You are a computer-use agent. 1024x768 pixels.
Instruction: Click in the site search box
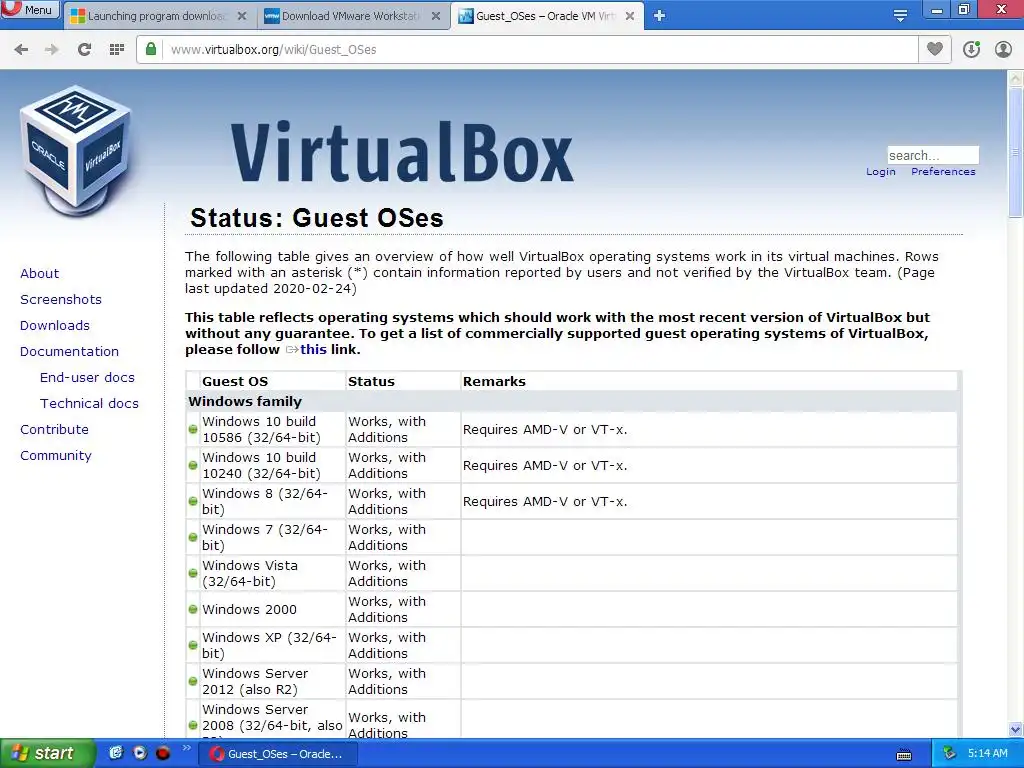click(933, 155)
